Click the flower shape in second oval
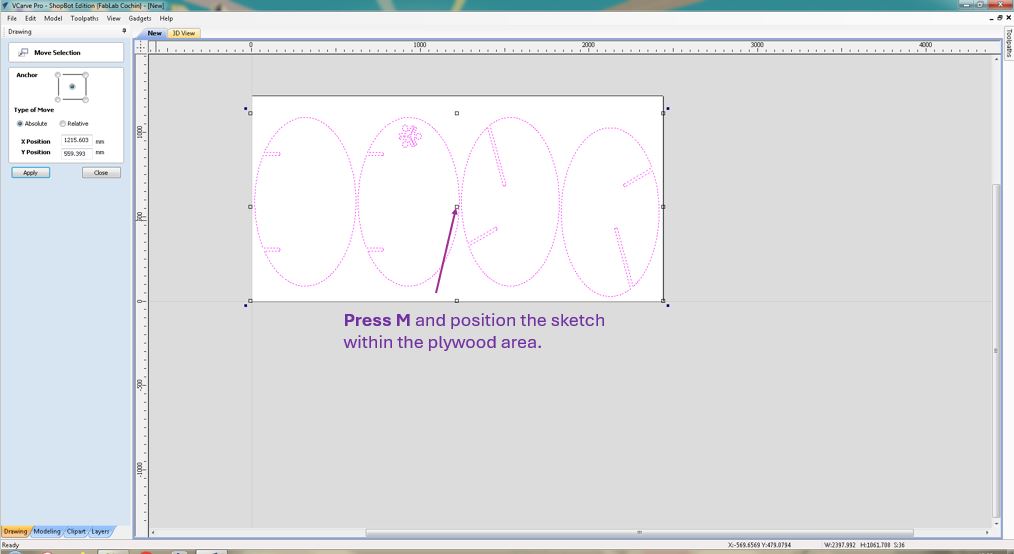Screen dimensions: 1014x554 click(410, 136)
